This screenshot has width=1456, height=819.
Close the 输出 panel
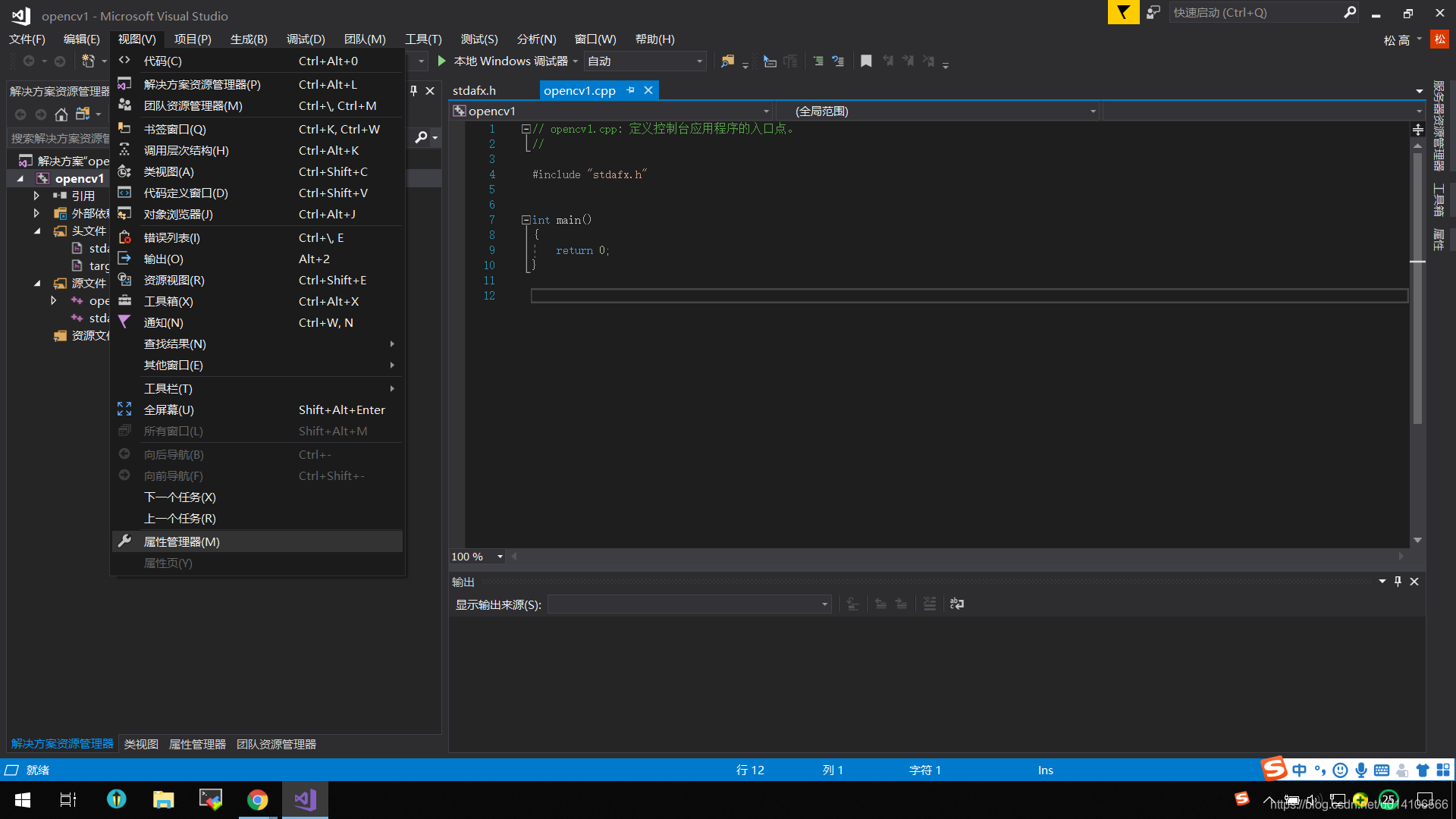[1414, 582]
